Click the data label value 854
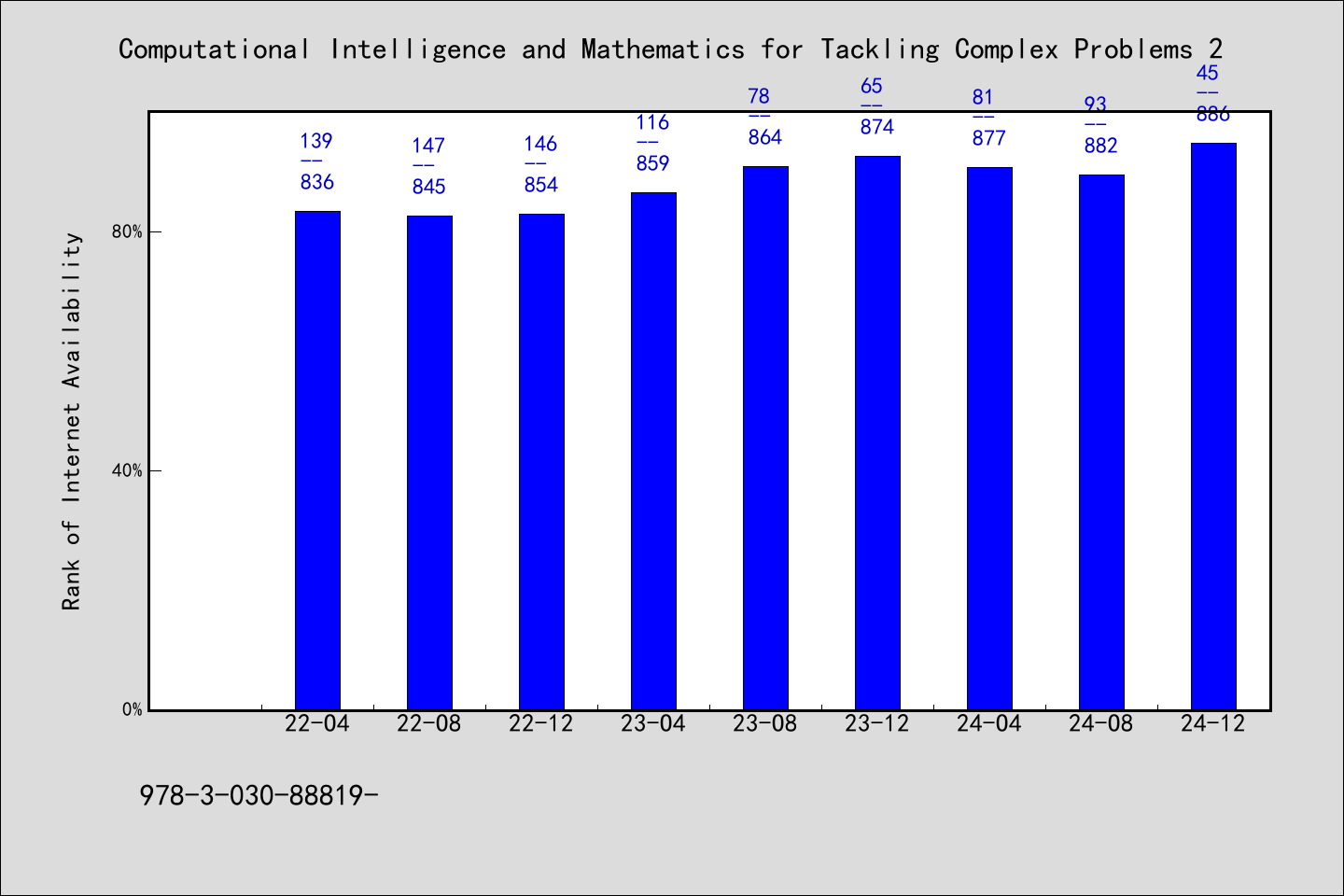The image size is (1344, 896). click(541, 185)
